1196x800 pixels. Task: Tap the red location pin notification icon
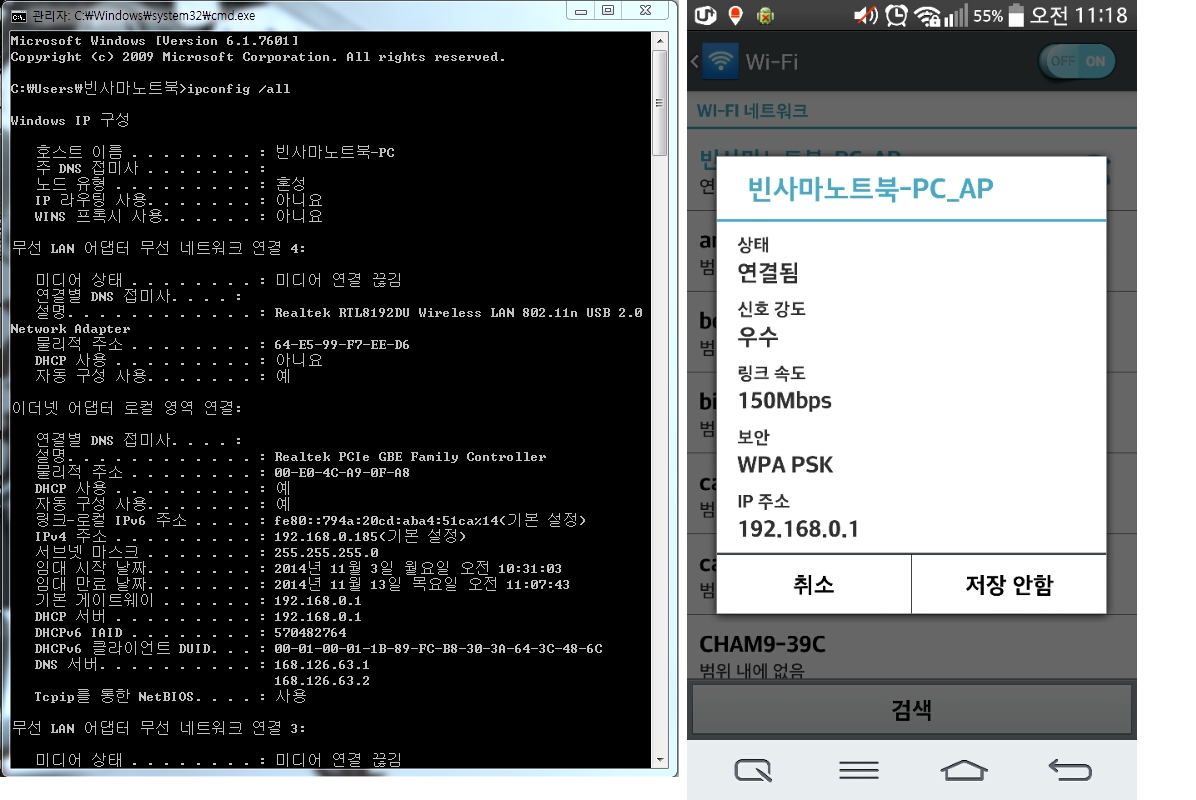tap(735, 15)
